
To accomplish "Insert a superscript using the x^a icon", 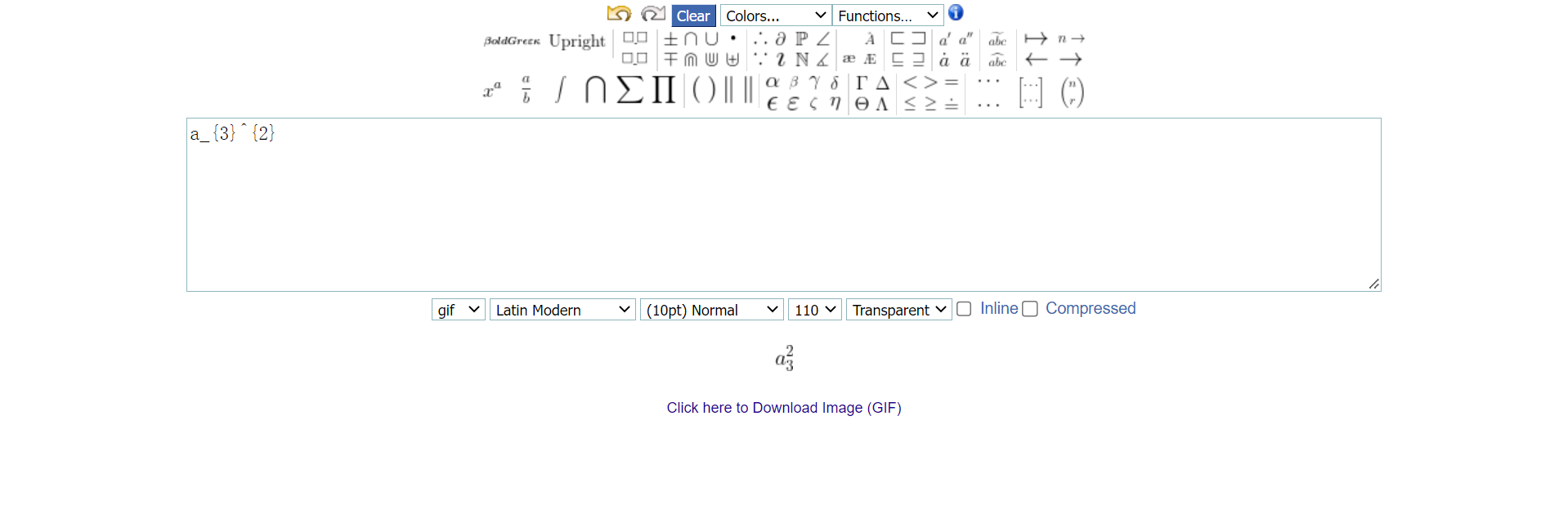I will click(491, 90).
